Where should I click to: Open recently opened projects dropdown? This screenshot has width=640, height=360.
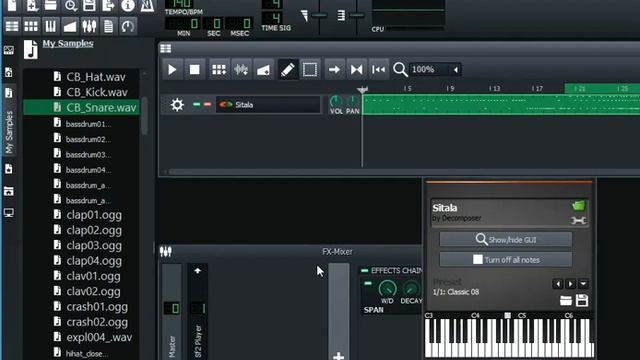tap(70, 6)
